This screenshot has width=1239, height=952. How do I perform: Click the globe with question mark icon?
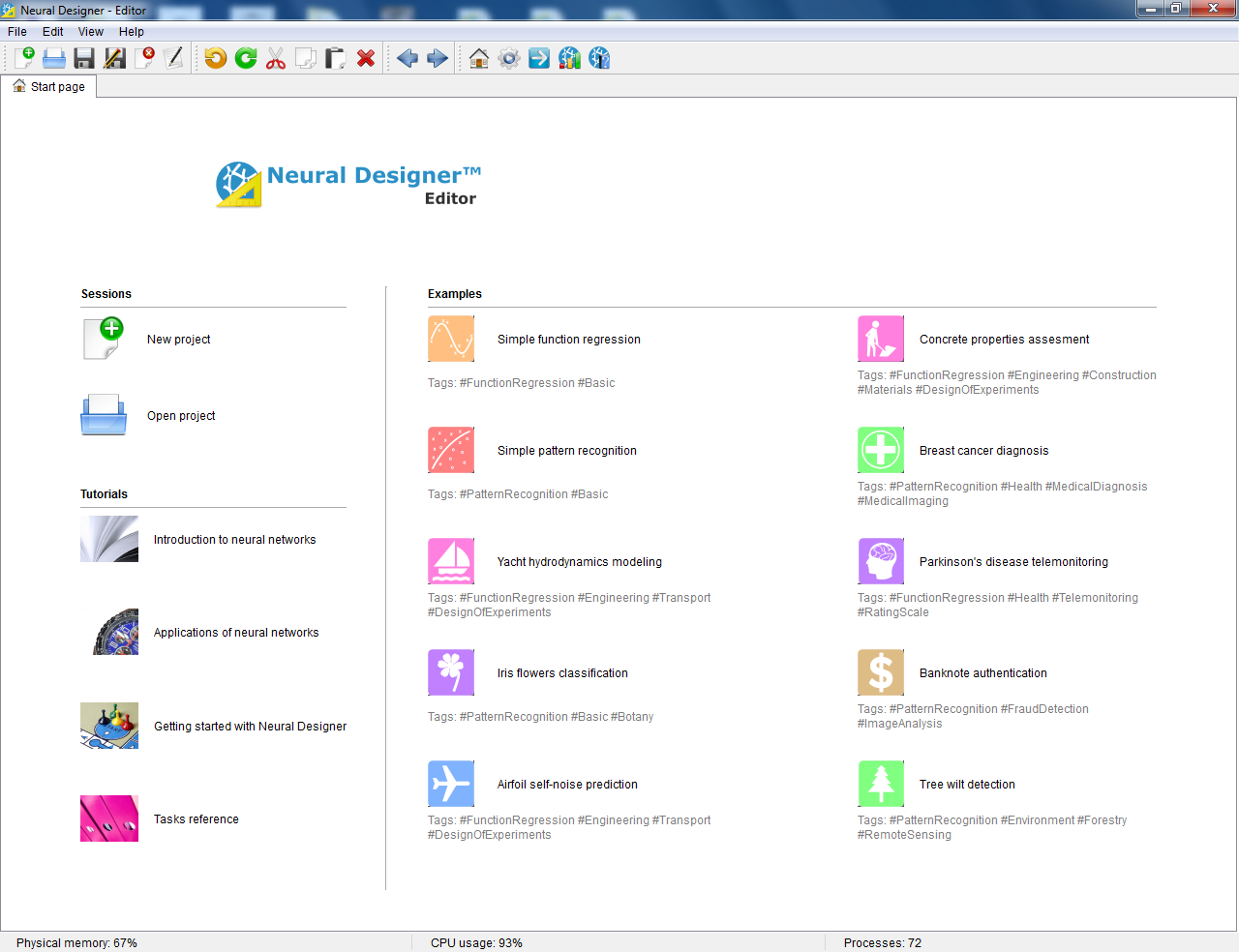pyautogui.click(x=599, y=58)
